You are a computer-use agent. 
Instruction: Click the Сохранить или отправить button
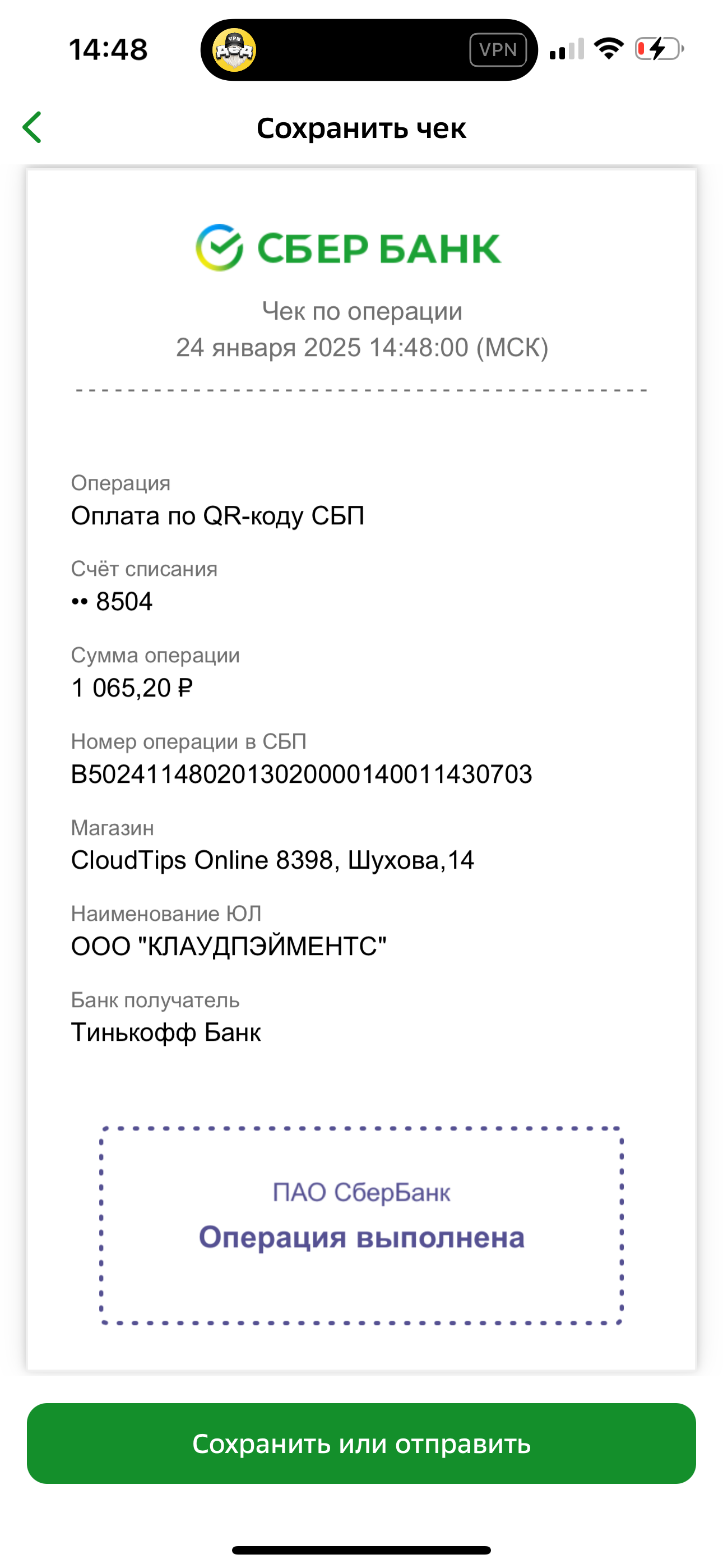pos(361,1443)
